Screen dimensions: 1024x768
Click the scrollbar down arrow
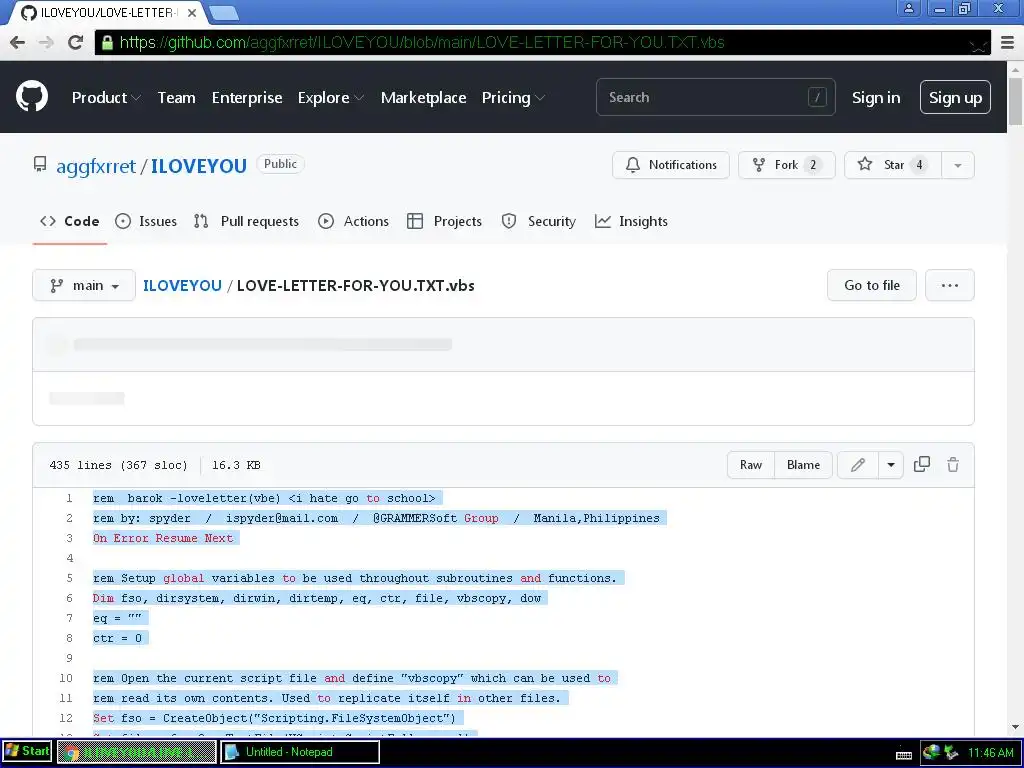tap(1016, 727)
